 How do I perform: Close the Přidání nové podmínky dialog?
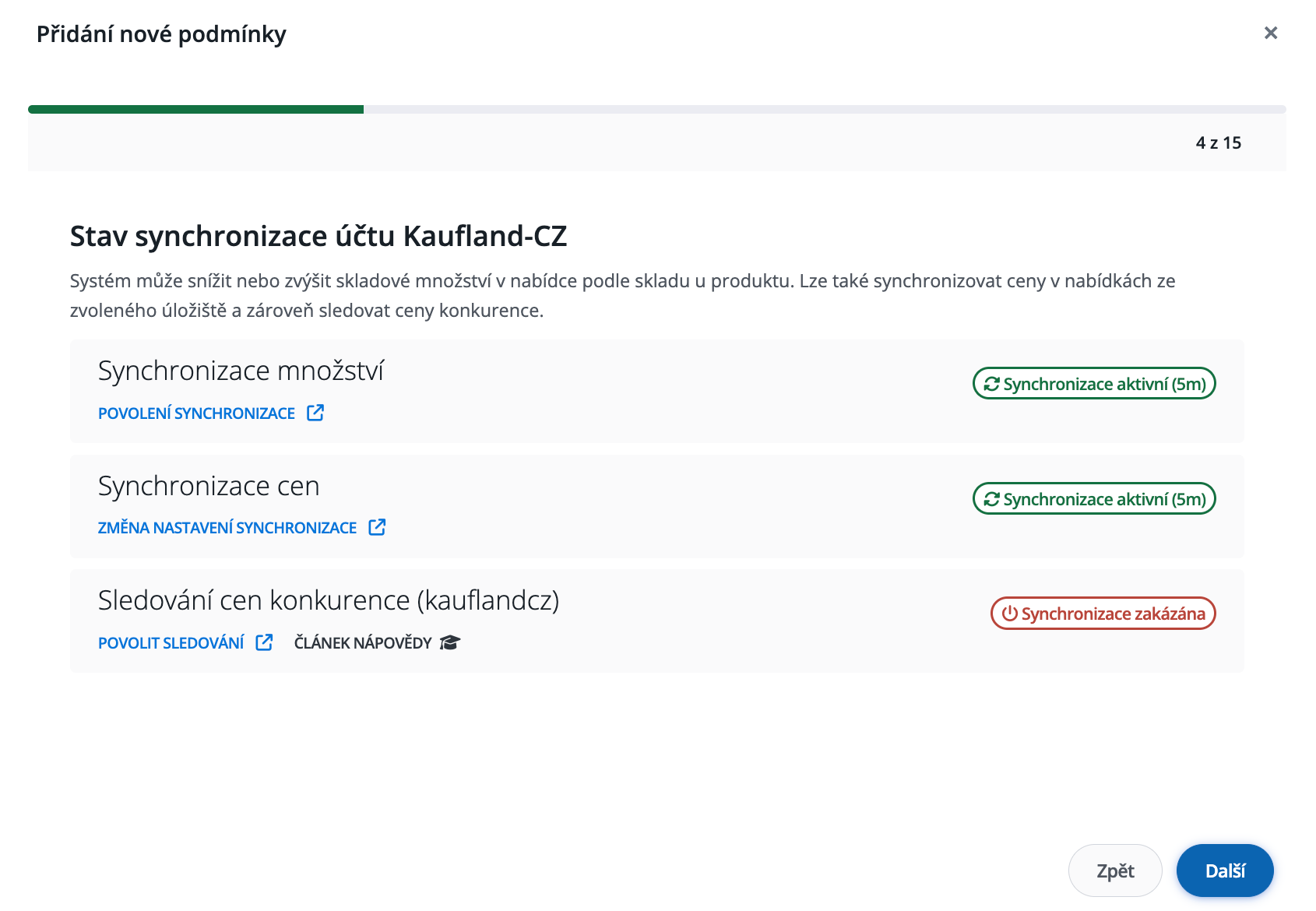click(1271, 33)
